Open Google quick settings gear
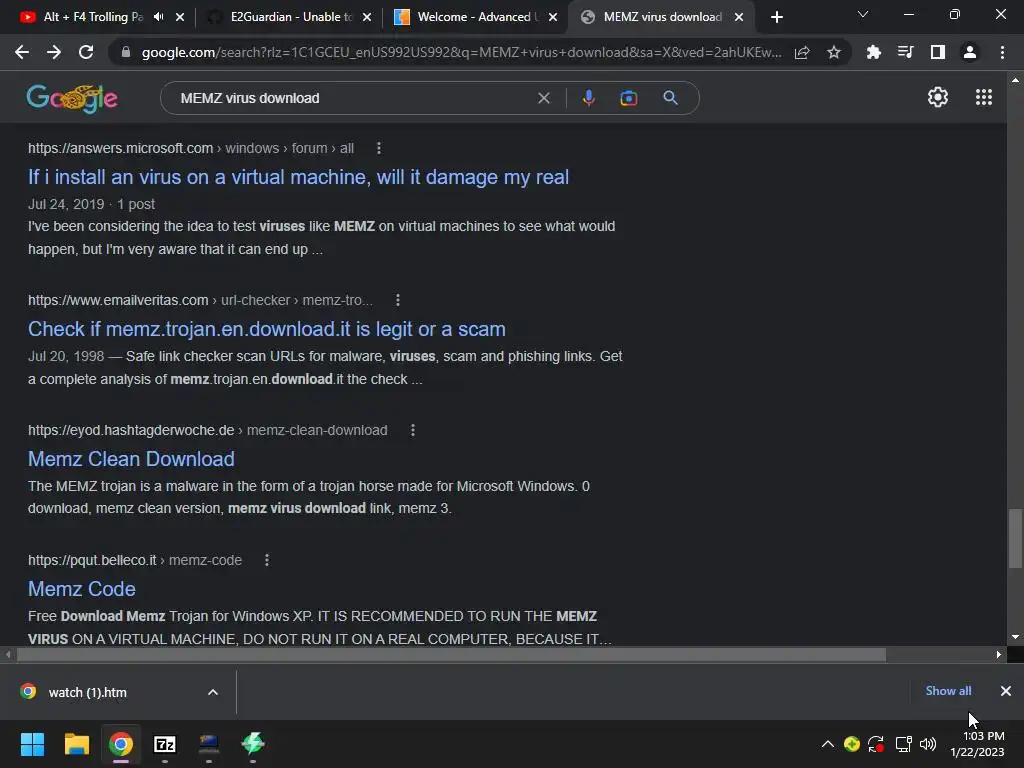 pos(938,97)
